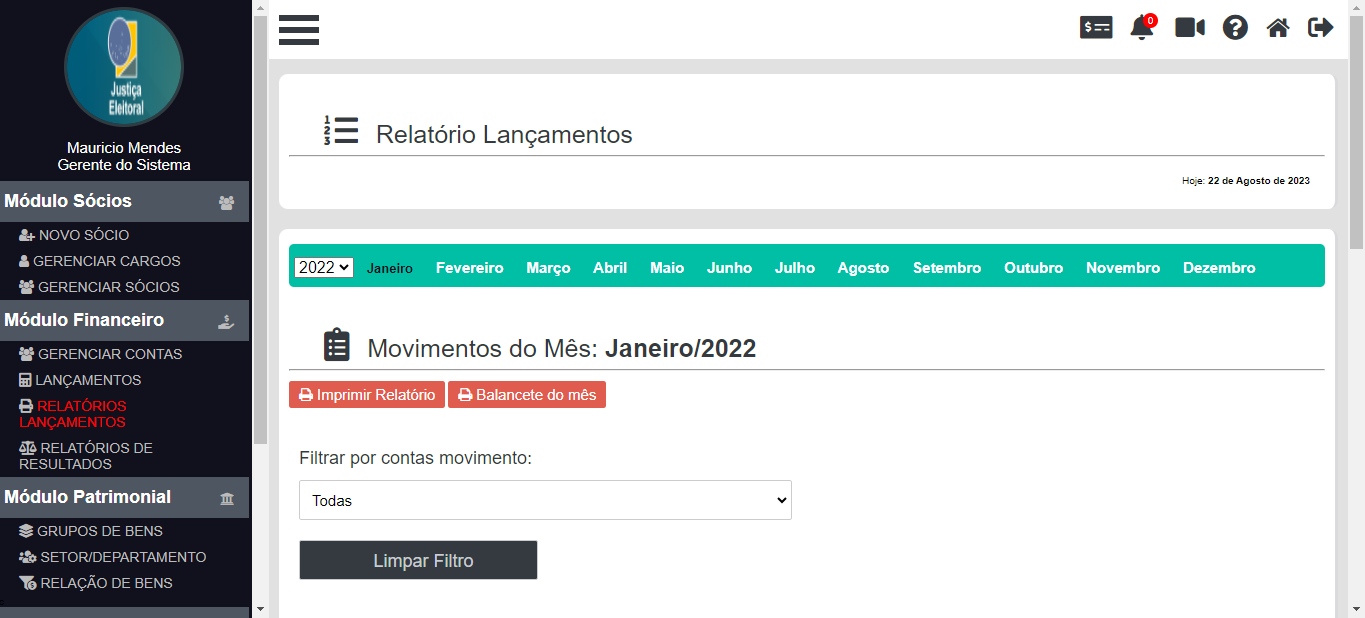Go to home via house icon

[x=1278, y=28]
